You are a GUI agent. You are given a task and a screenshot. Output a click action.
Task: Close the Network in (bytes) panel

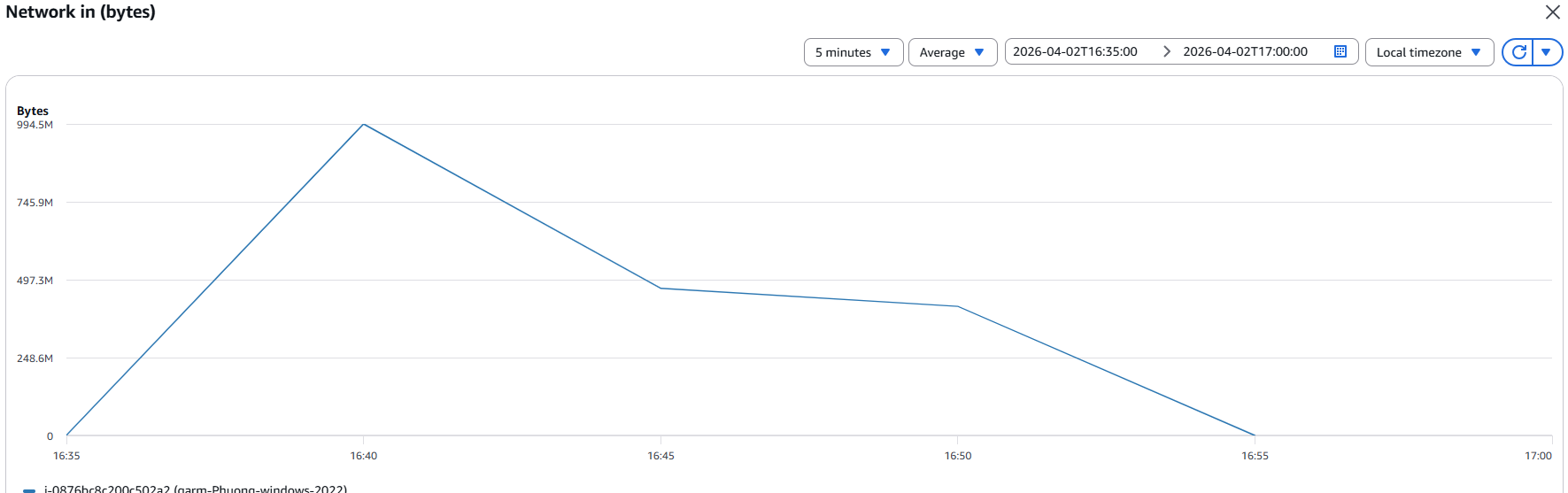pyautogui.click(x=1552, y=12)
